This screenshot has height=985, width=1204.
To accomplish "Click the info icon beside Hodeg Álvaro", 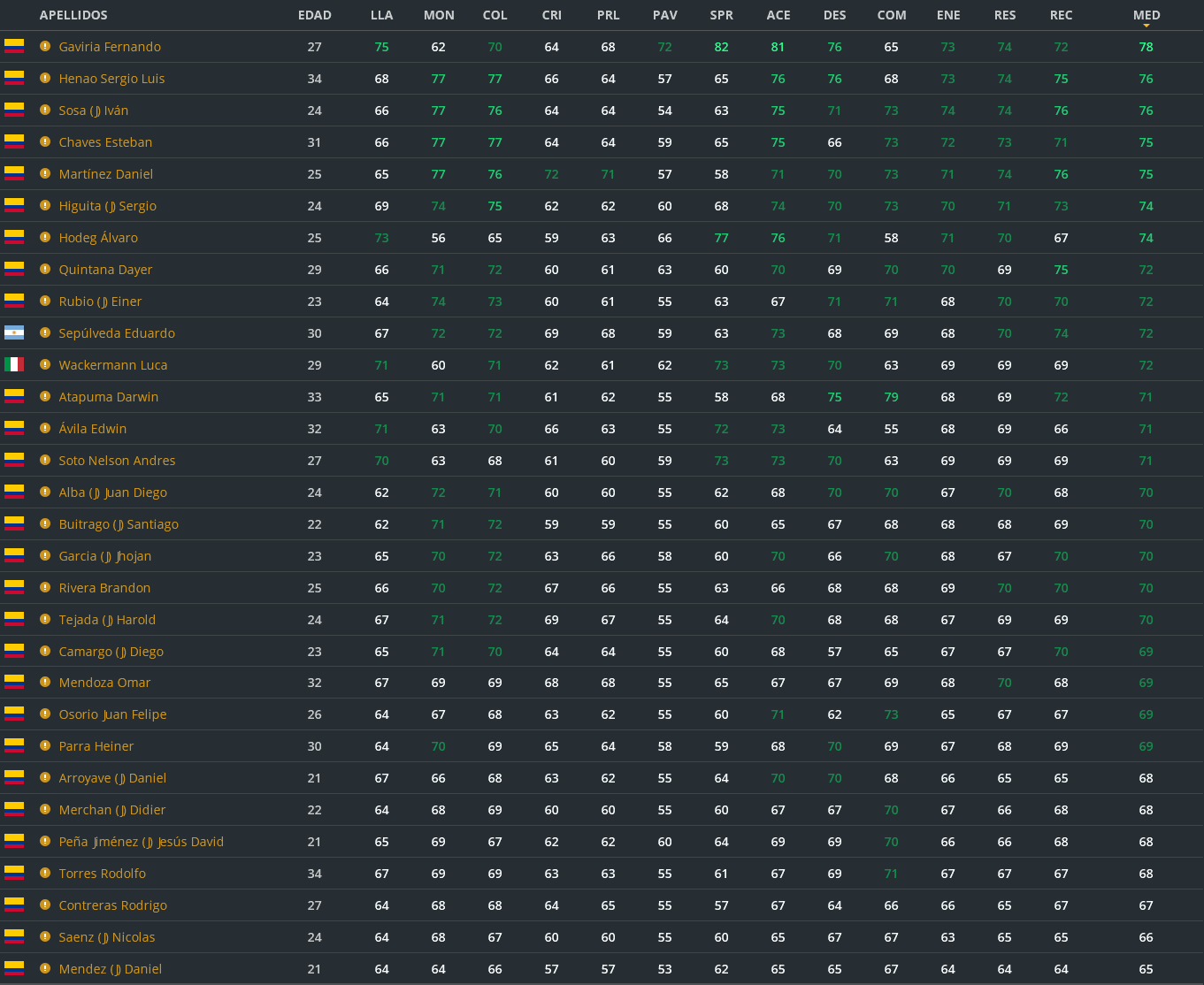I will pyautogui.click(x=45, y=237).
